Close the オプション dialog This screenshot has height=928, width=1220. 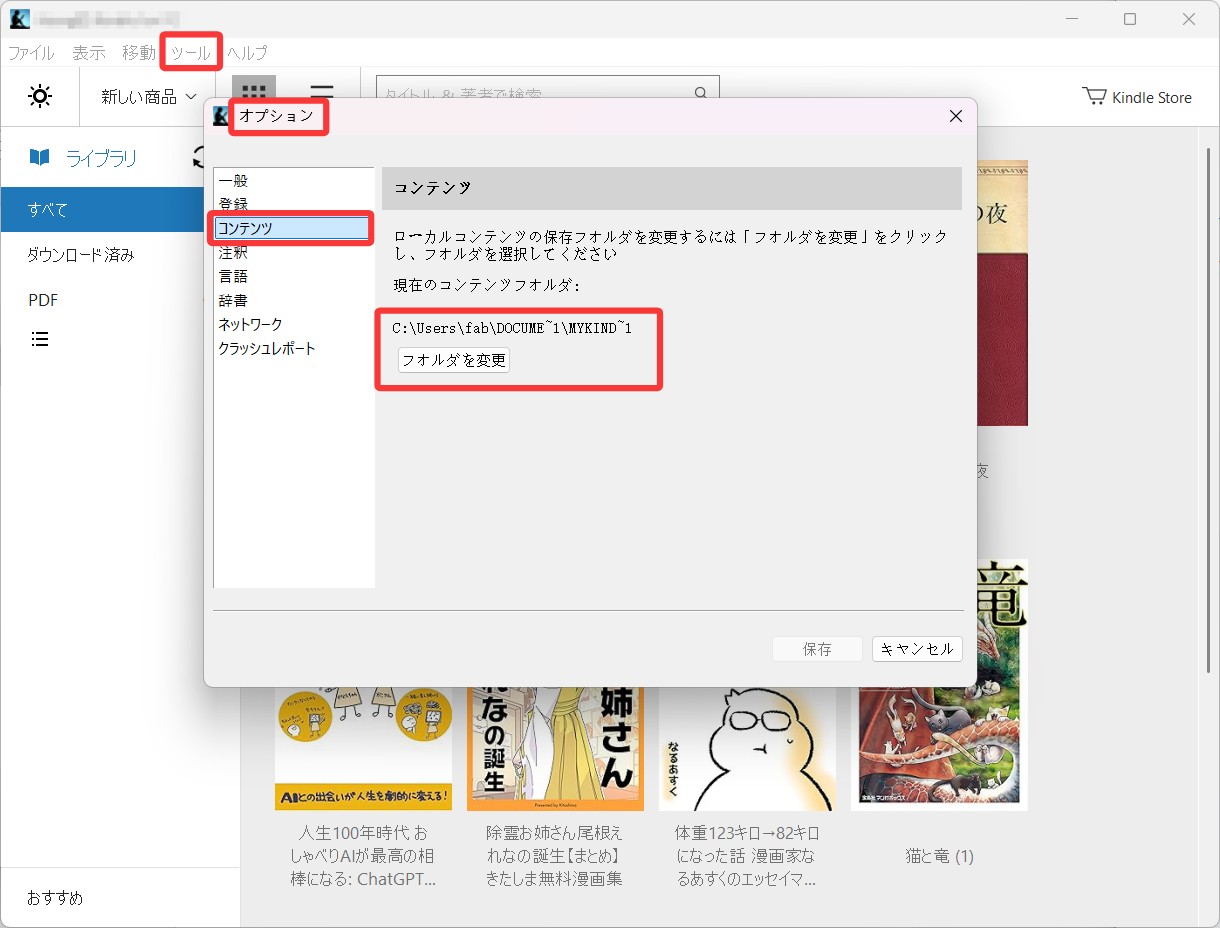click(955, 116)
